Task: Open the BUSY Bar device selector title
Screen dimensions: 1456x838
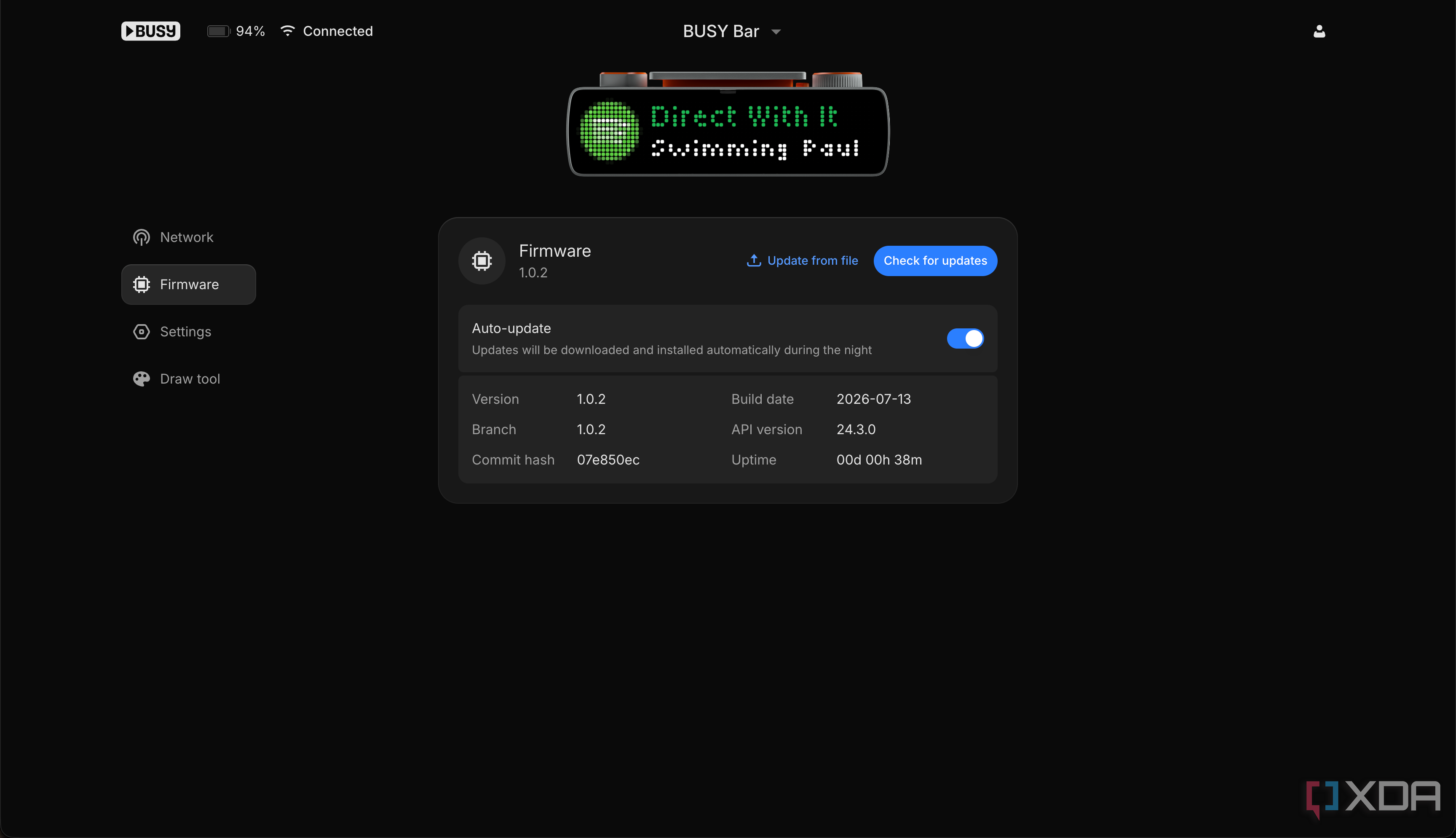Action: click(721, 31)
